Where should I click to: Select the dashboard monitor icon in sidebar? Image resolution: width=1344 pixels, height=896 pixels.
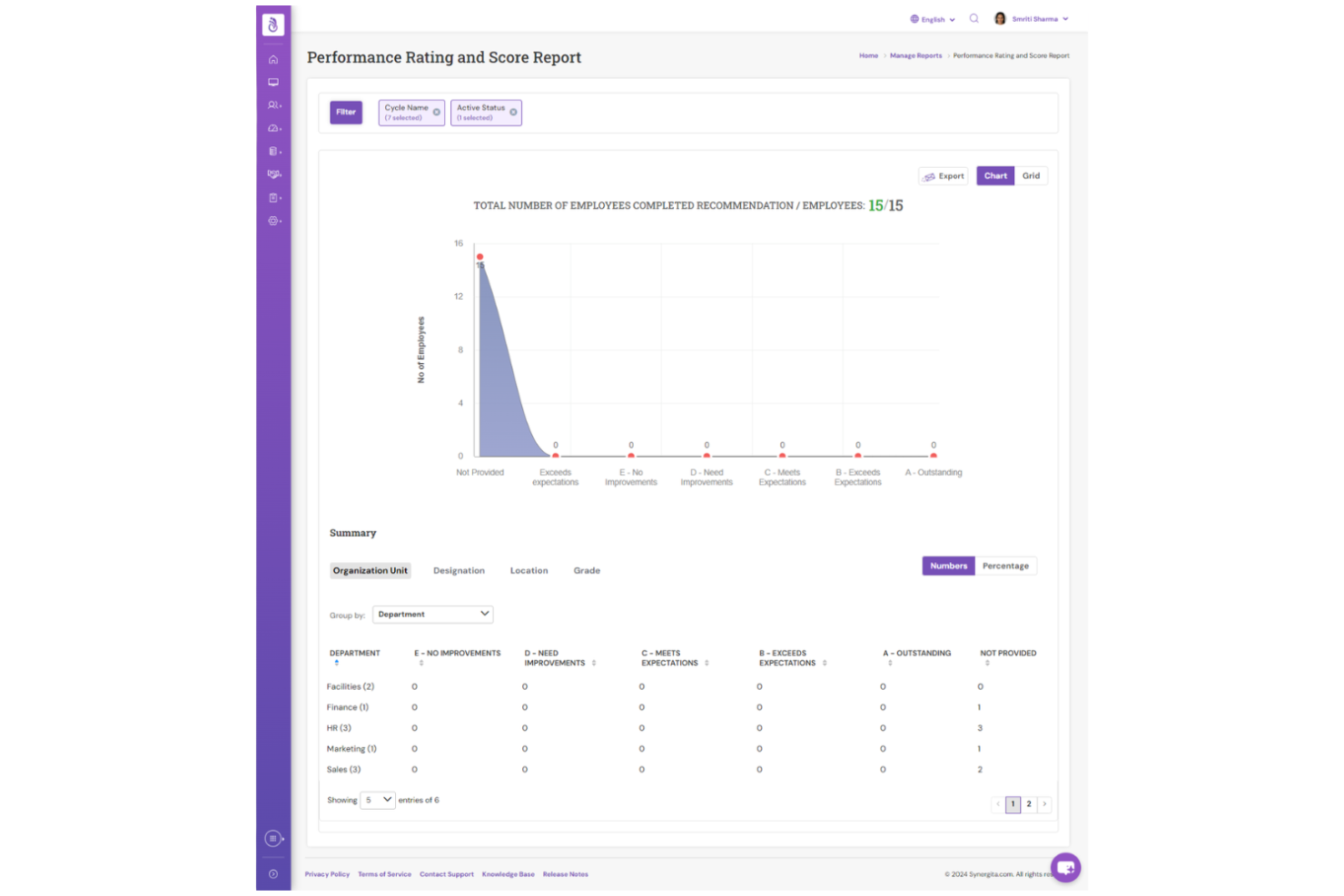pos(272,82)
